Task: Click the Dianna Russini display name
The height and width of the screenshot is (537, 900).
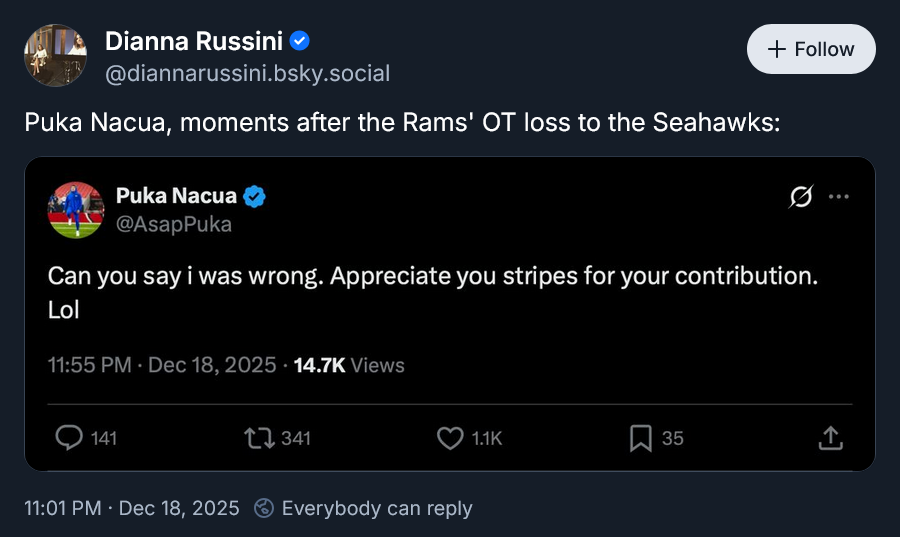Action: [x=194, y=41]
